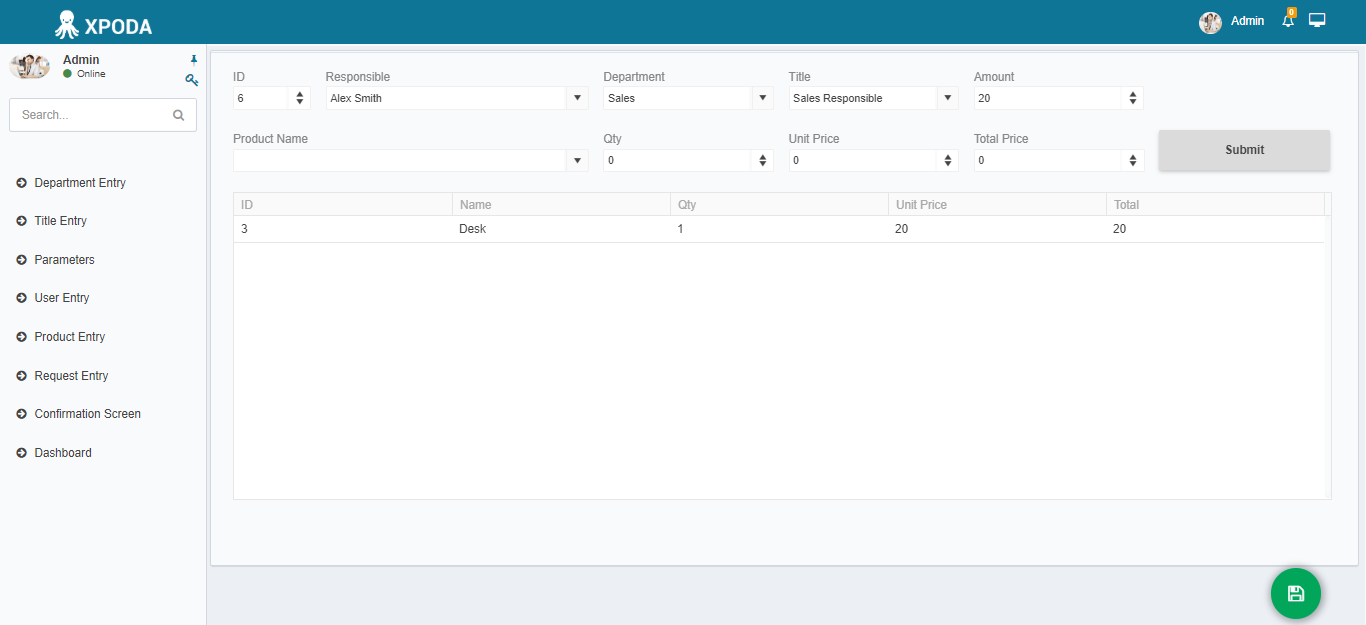The height and width of the screenshot is (625, 1366).
Task: Open the Confirmation Screen link
Action: 87,414
